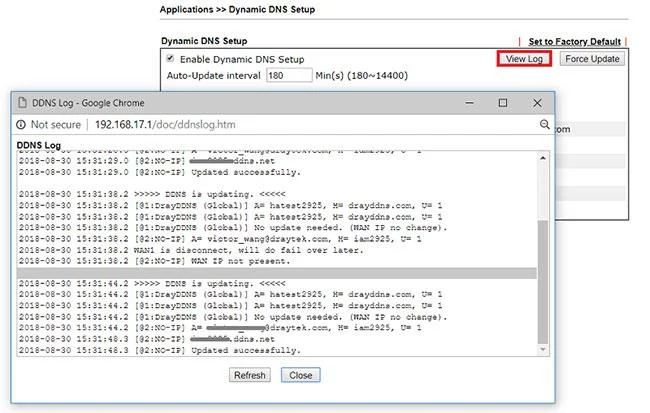This screenshot has width=650, height=413.
Task: Click Set to Factory Default link
Action: coord(574,41)
